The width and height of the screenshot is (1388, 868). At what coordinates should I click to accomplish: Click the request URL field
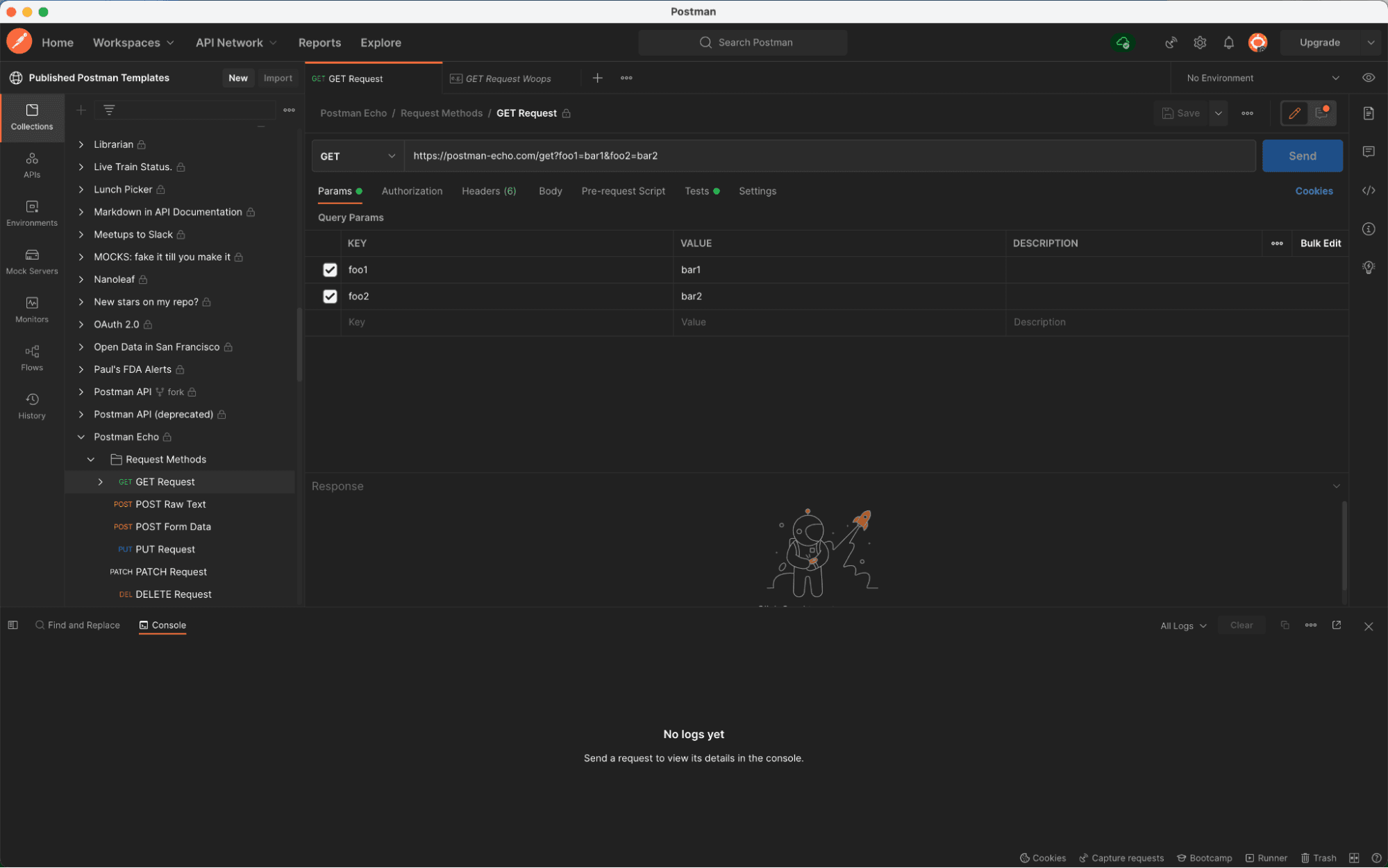(826, 156)
